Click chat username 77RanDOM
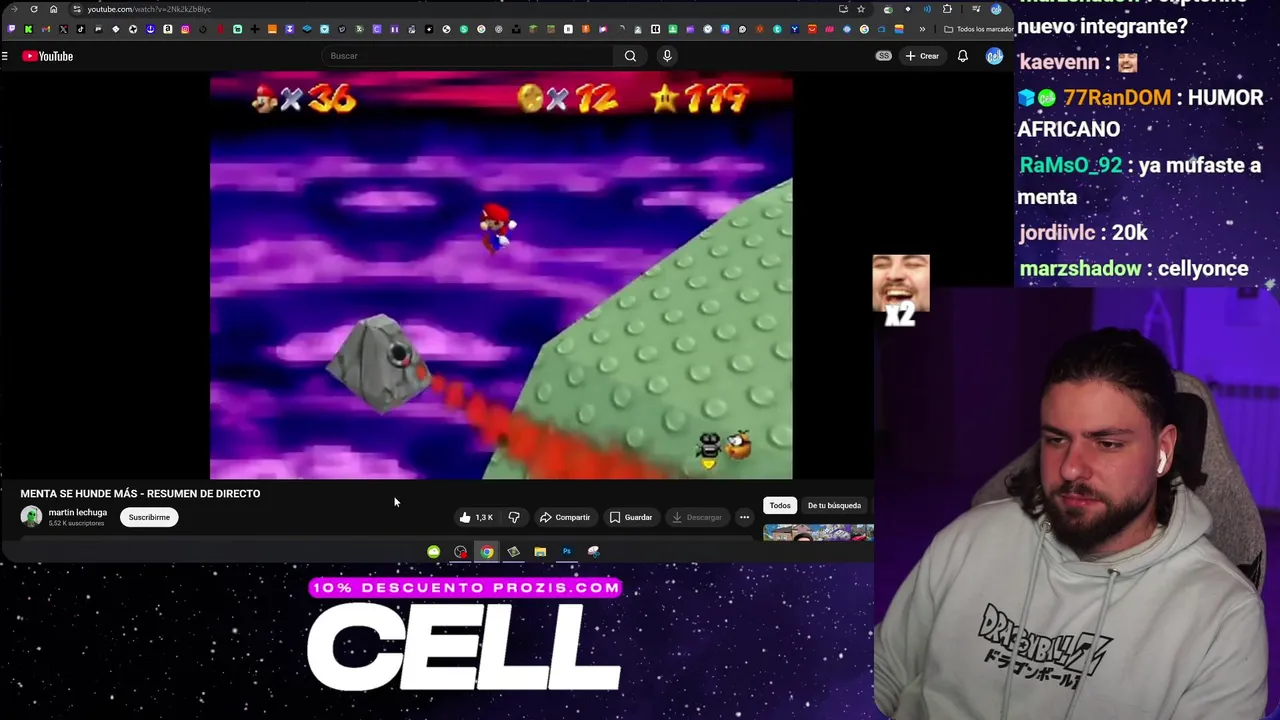 1116,97
